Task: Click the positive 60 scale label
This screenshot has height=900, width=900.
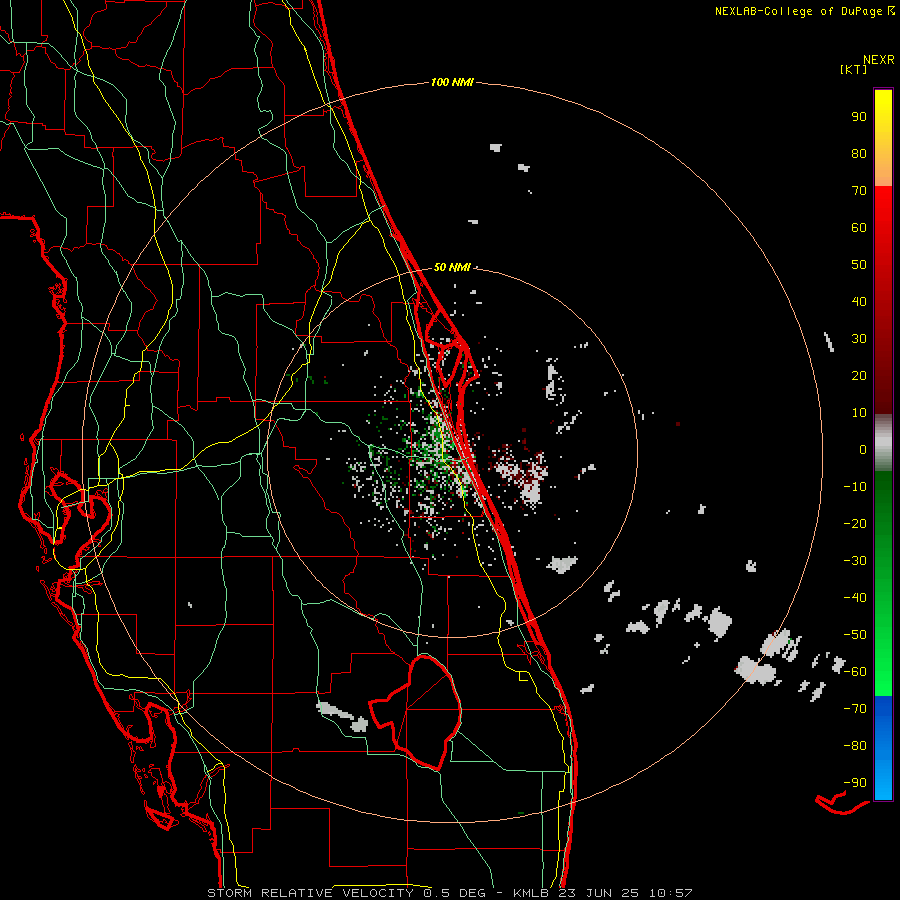Action: point(859,227)
